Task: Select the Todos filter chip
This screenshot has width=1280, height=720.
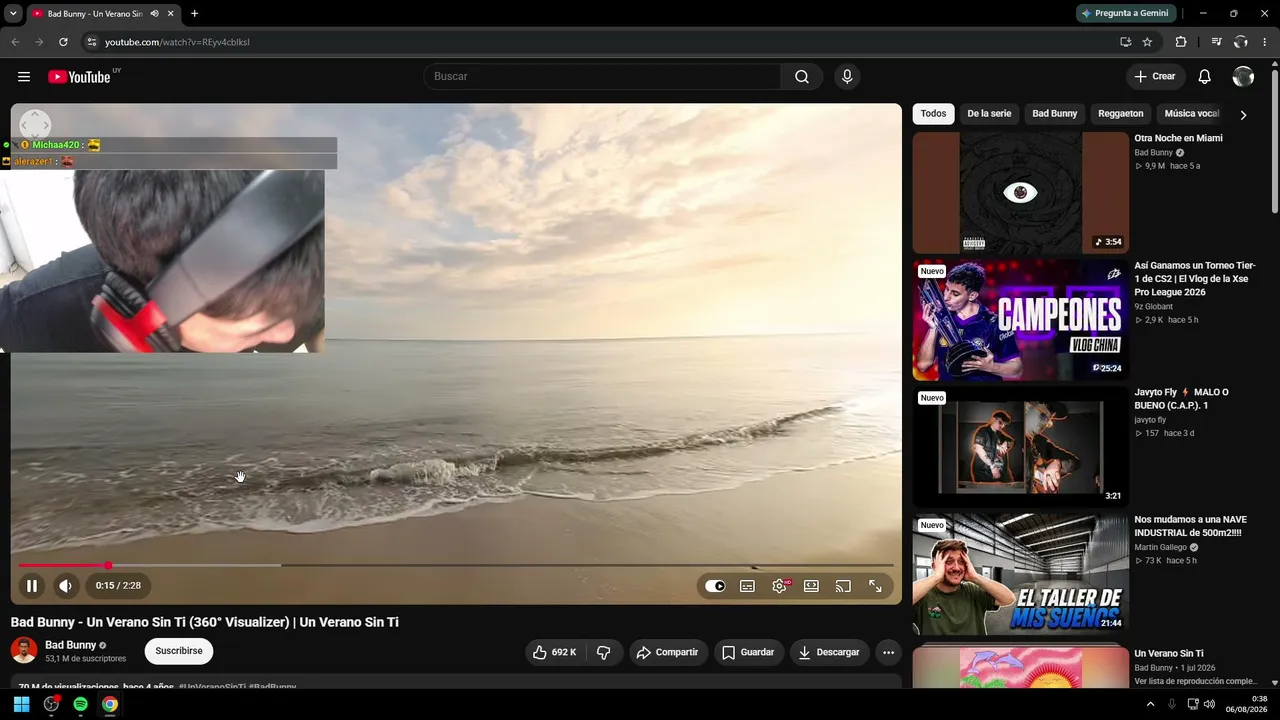Action: [933, 114]
